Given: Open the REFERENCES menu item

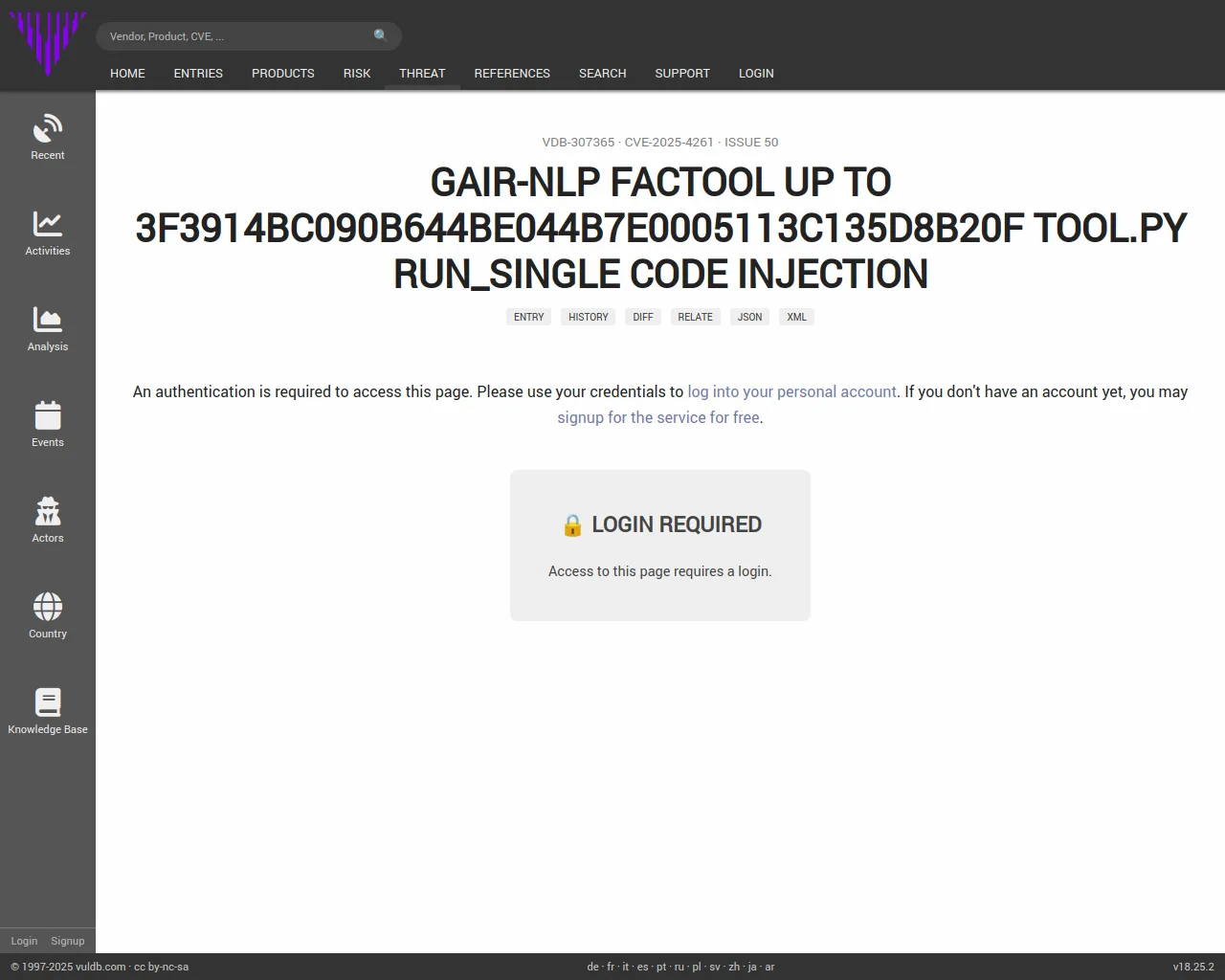Looking at the screenshot, I should click(512, 73).
